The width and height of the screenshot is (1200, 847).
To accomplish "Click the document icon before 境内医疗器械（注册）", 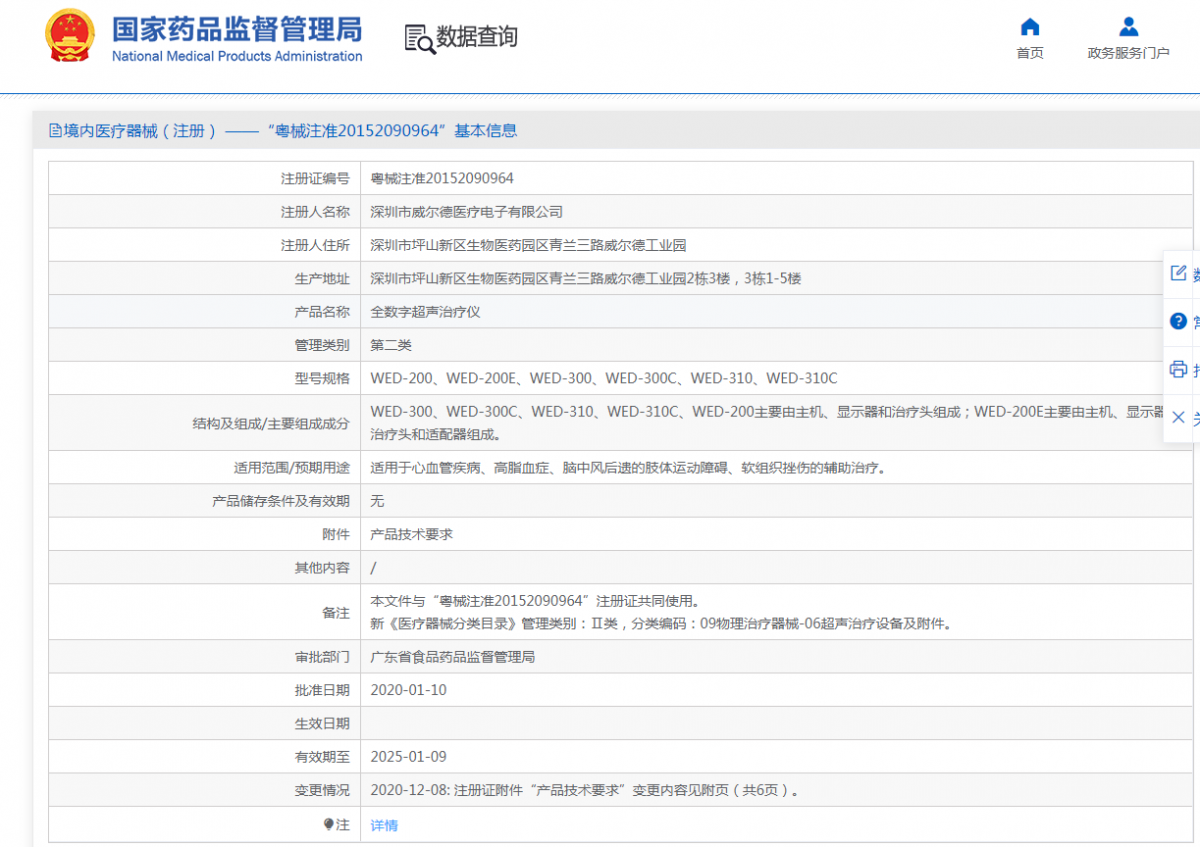I will point(53,130).
